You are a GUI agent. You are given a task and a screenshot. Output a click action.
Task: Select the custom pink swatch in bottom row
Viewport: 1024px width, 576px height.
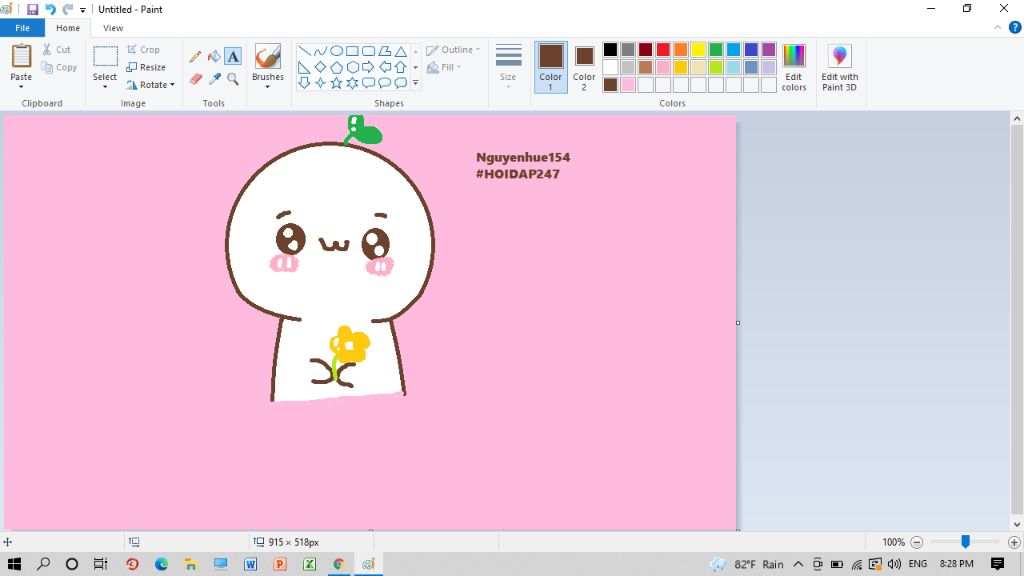(628, 85)
